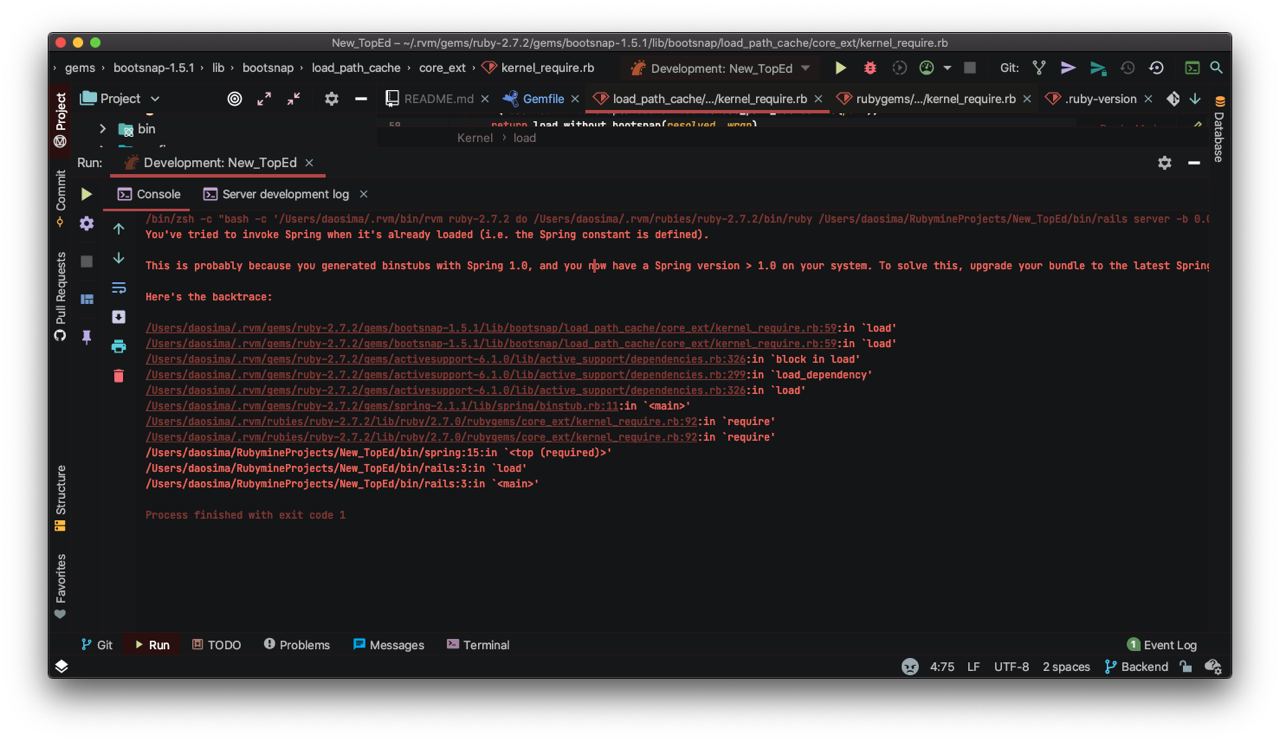
Task: Open Git history clock icon
Action: (x=1127, y=68)
